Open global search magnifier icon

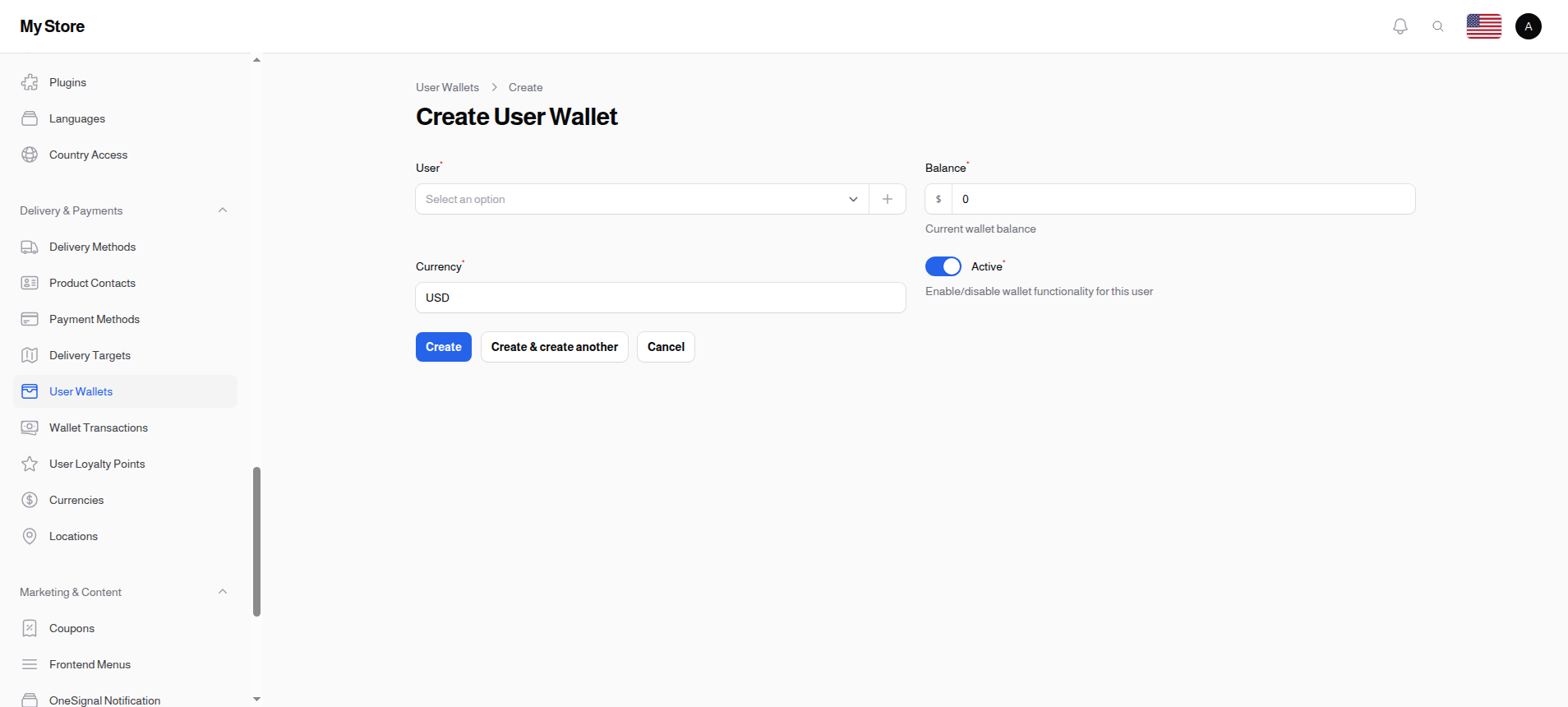coord(1438,26)
